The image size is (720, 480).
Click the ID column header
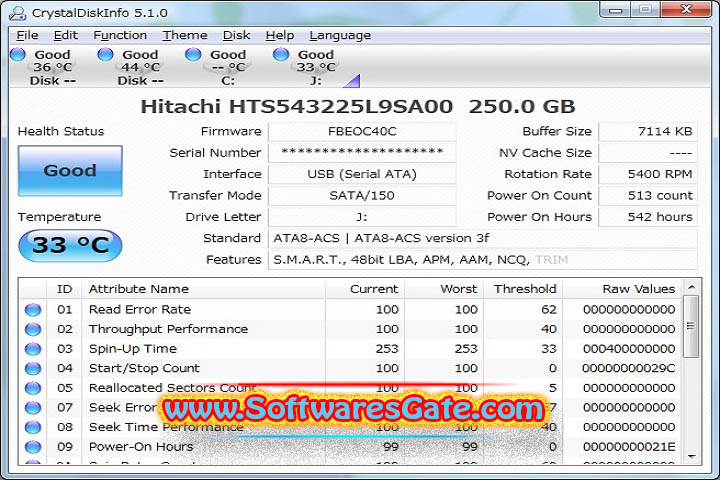64,289
